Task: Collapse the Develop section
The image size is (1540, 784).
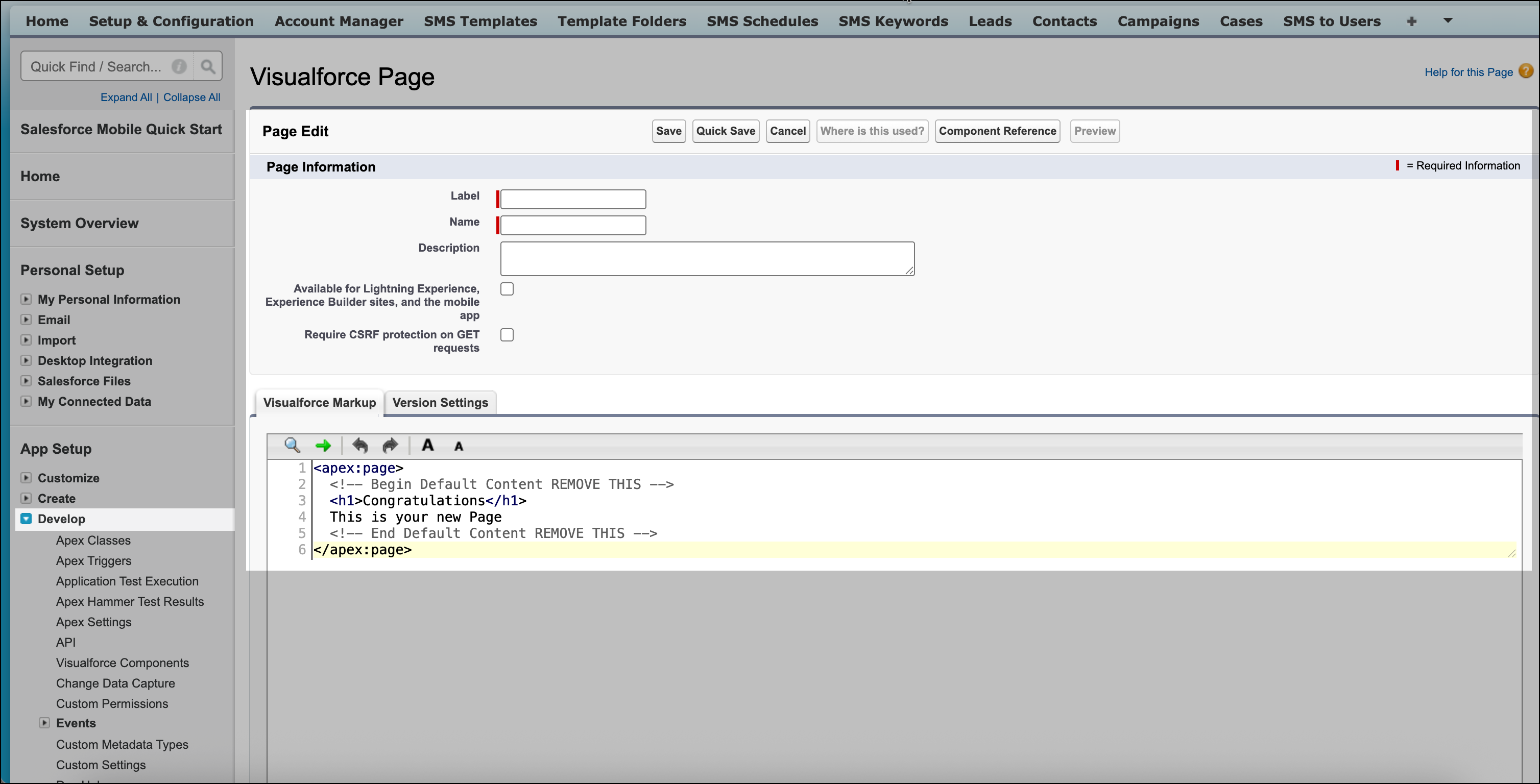Action: pos(26,519)
